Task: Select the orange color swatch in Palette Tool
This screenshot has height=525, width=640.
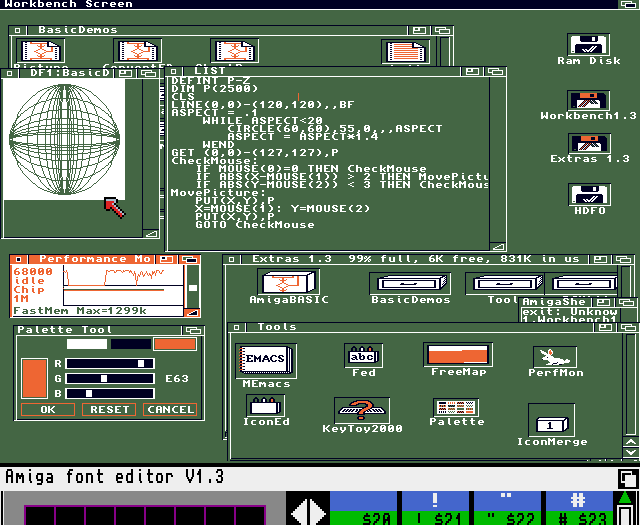Action: click(x=175, y=344)
